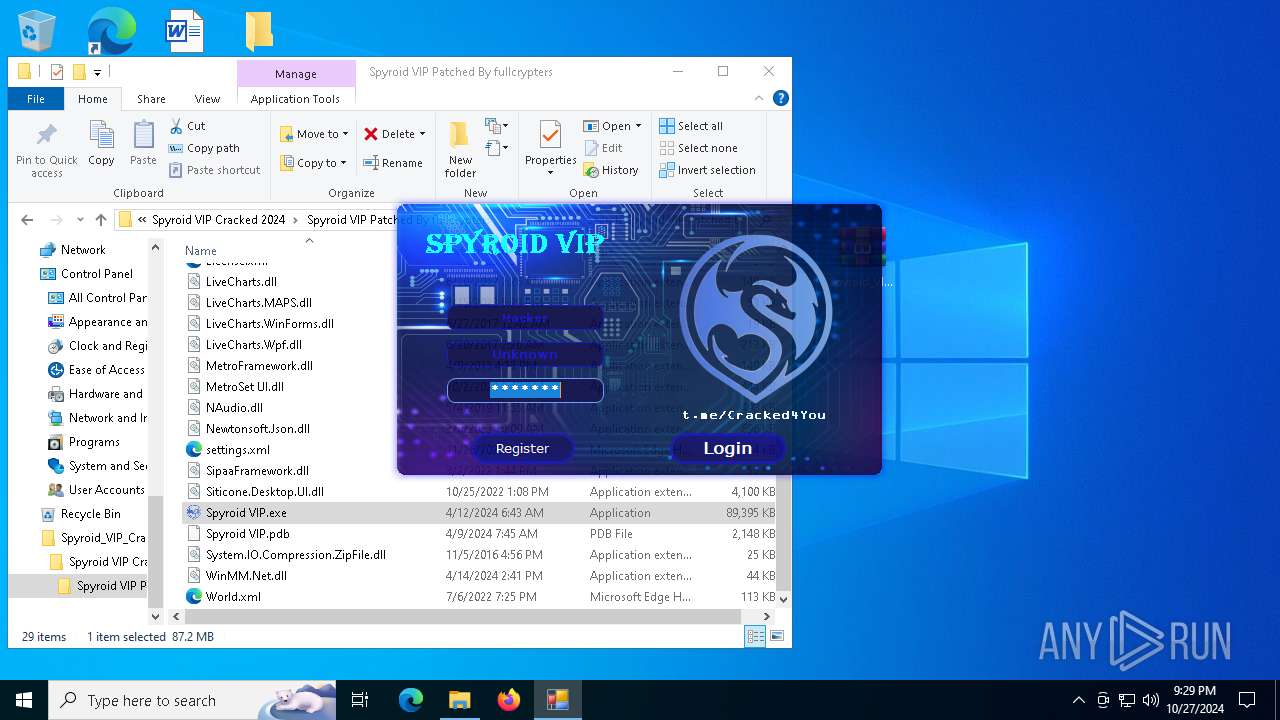The image size is (1280, 720).
Task: Click the Copy icon in Clipboard group
Action: click(101, 134)
